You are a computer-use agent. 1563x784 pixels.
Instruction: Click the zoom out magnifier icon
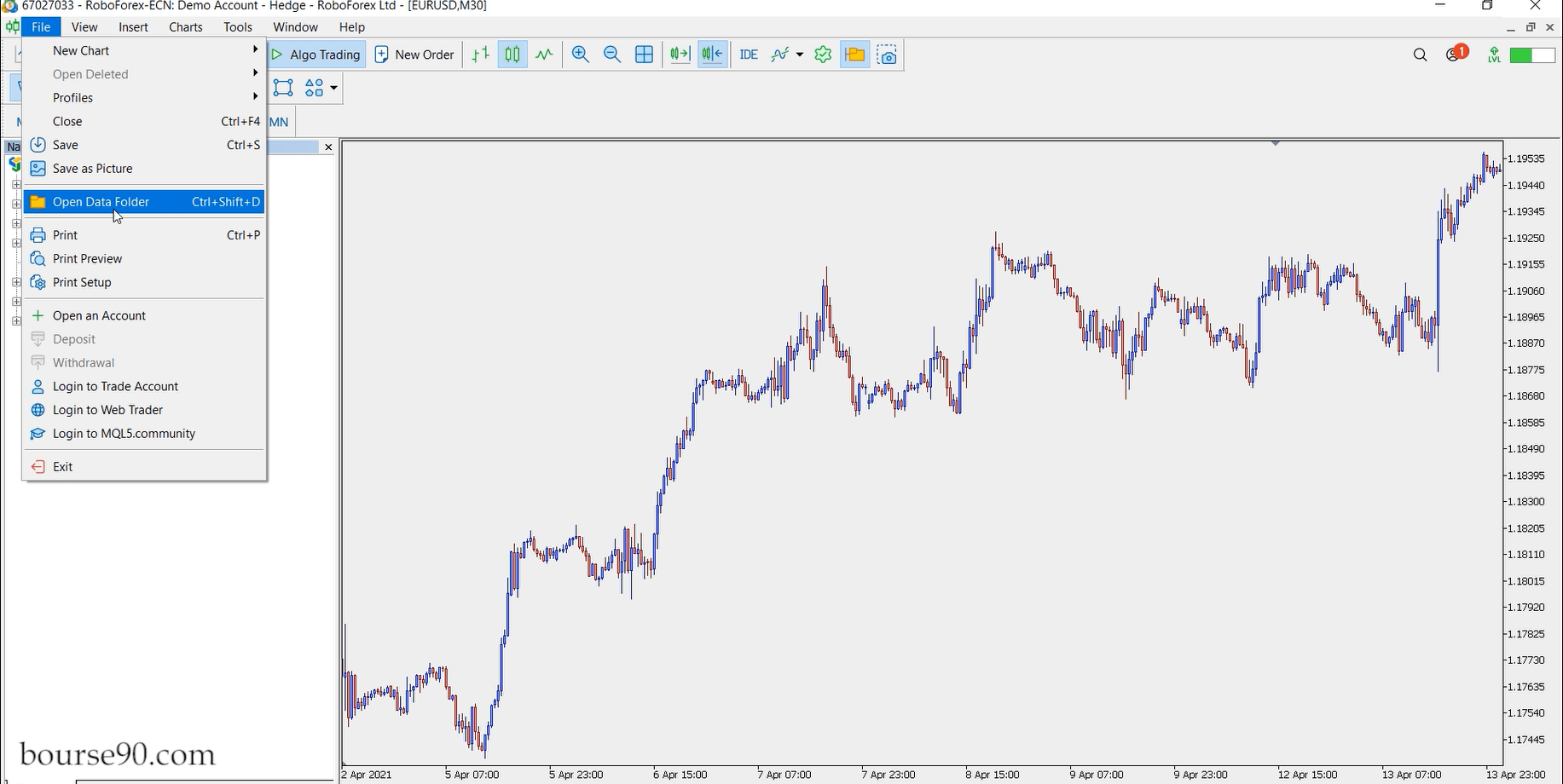click(x=612, y=55)
